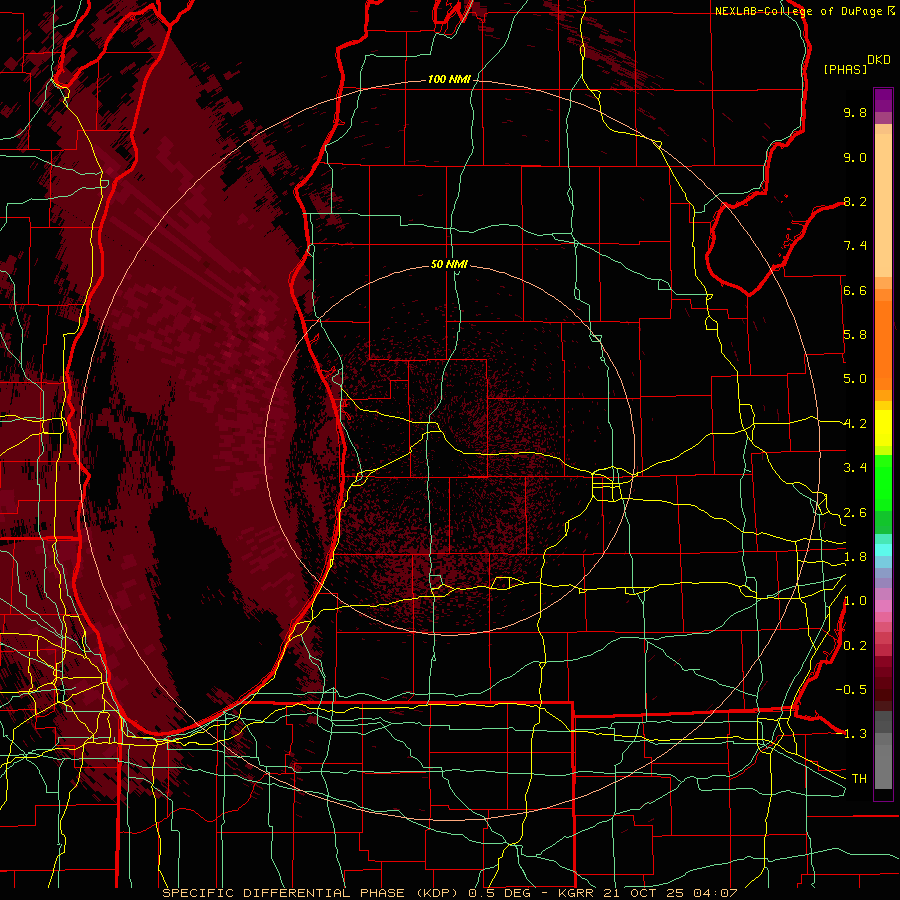Click the 5.0 scale value
Image resolution: width=900 pixels, height=900 pixels.
coord(855,379)
